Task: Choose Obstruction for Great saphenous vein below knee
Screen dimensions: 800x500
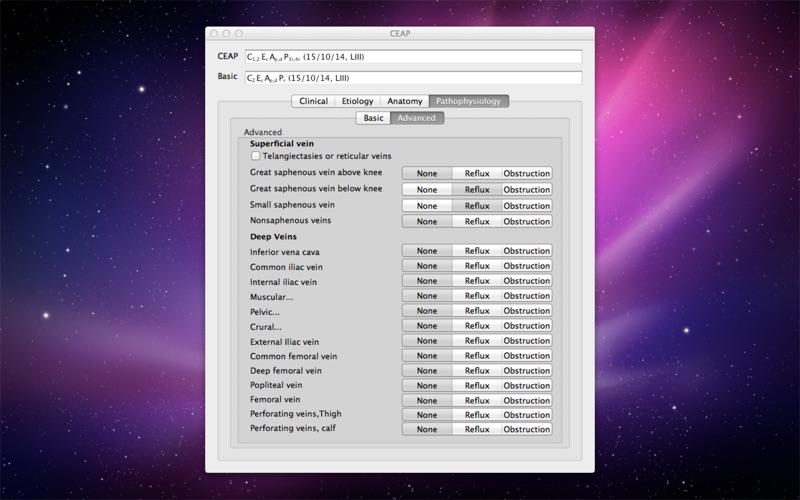Action: click(527, 190)
